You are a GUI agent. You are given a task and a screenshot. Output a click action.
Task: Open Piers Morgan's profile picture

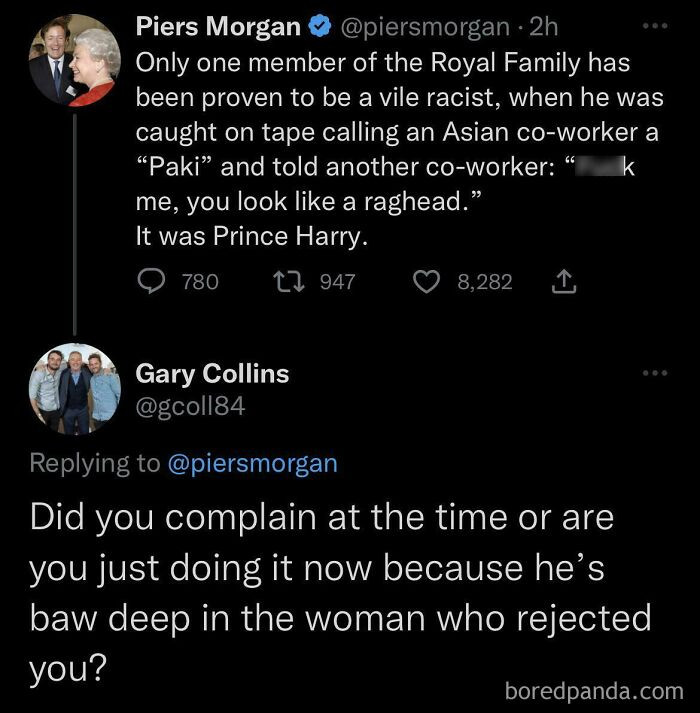pos(74,60)
